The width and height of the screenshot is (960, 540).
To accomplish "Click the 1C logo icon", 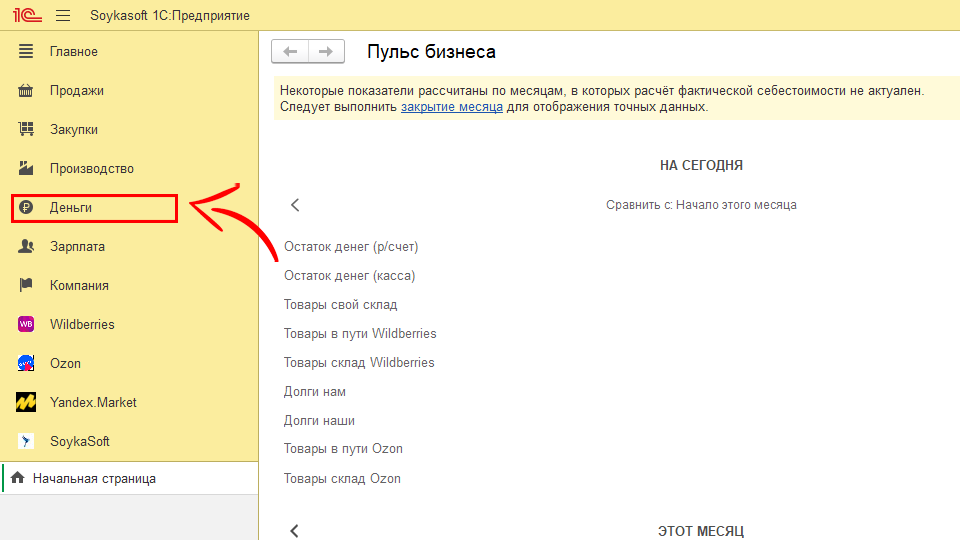I will point(24,16).
